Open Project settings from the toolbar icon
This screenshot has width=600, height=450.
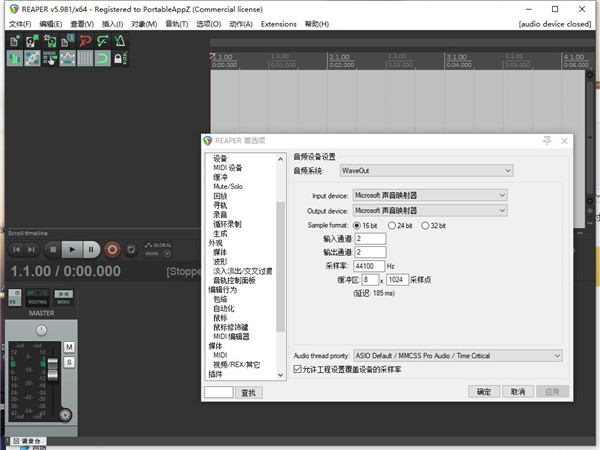tap(67, 41)
